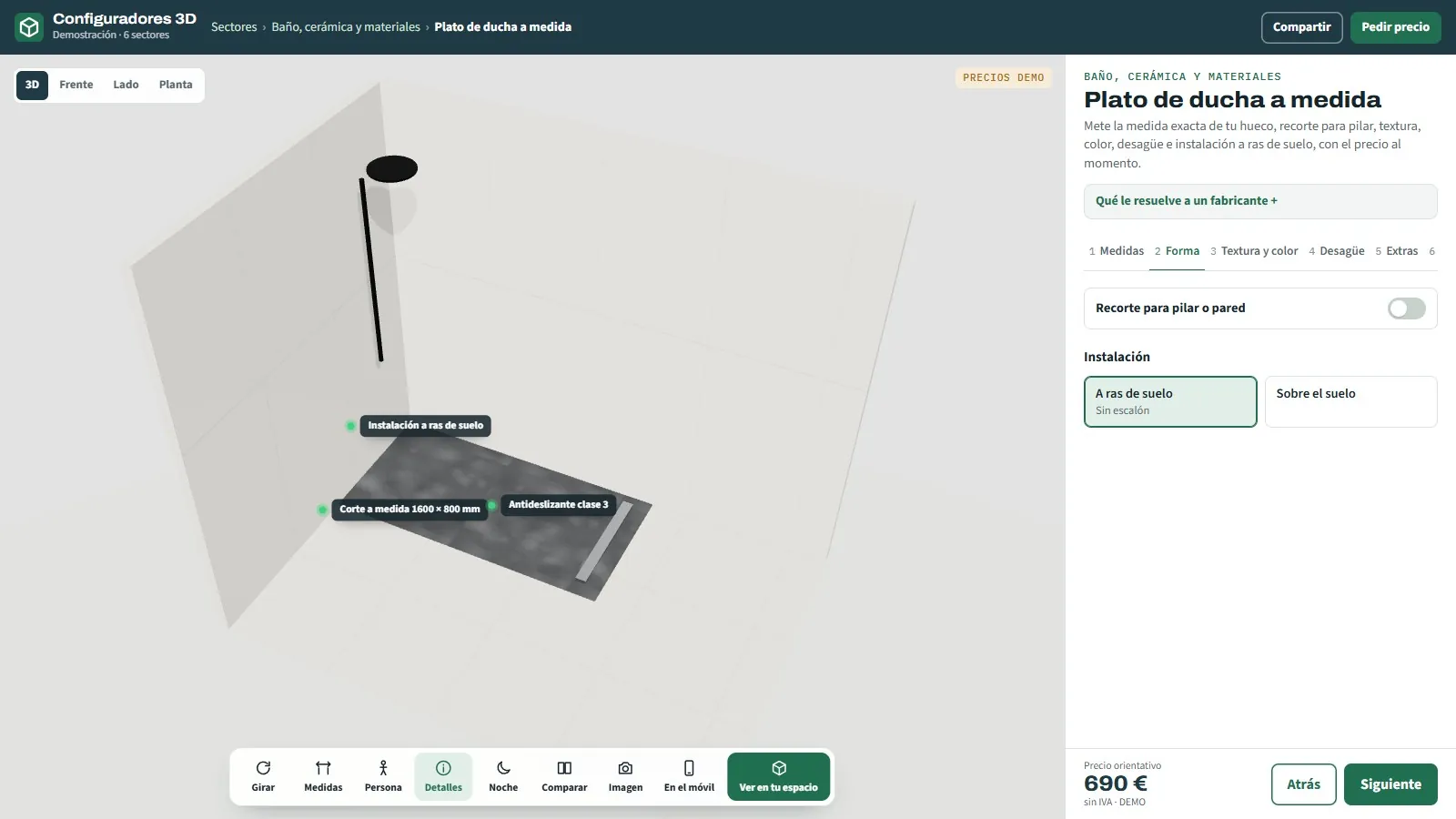Add the Persona scale figure
1456x819 pixels.
383,776
